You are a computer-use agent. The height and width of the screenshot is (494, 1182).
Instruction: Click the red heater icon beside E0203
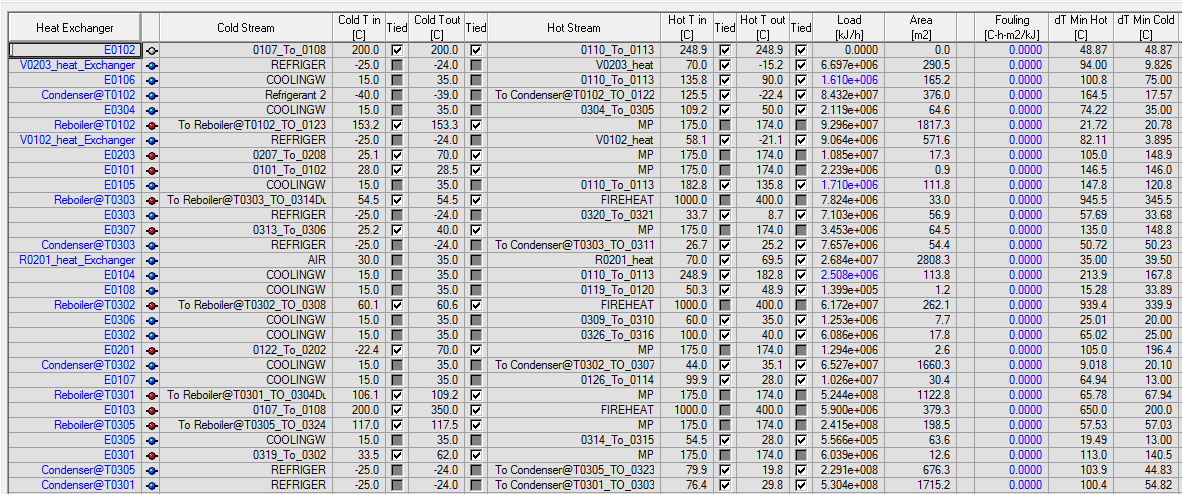click(152, 155)
